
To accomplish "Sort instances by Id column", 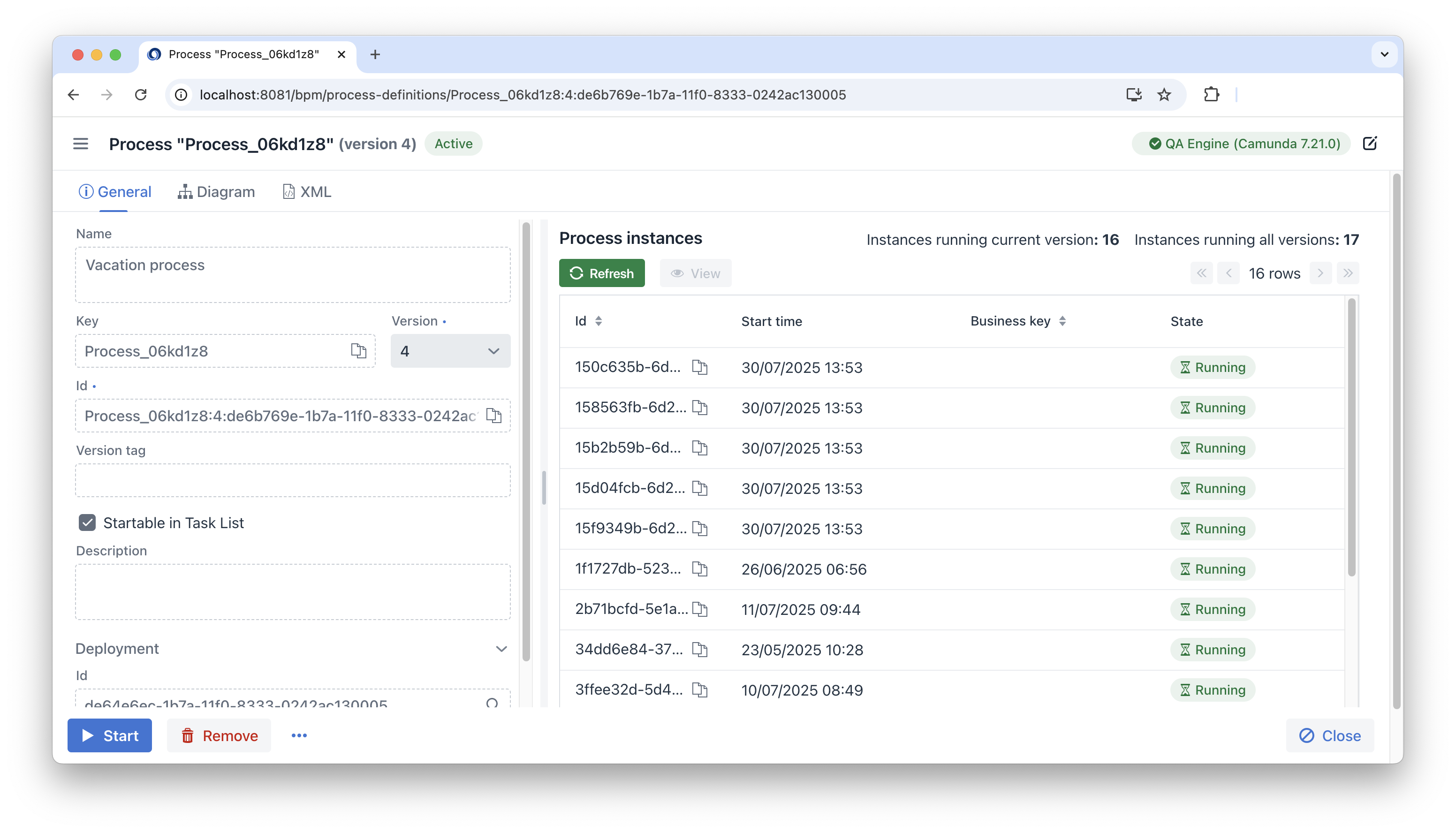I will click(599, 321).
